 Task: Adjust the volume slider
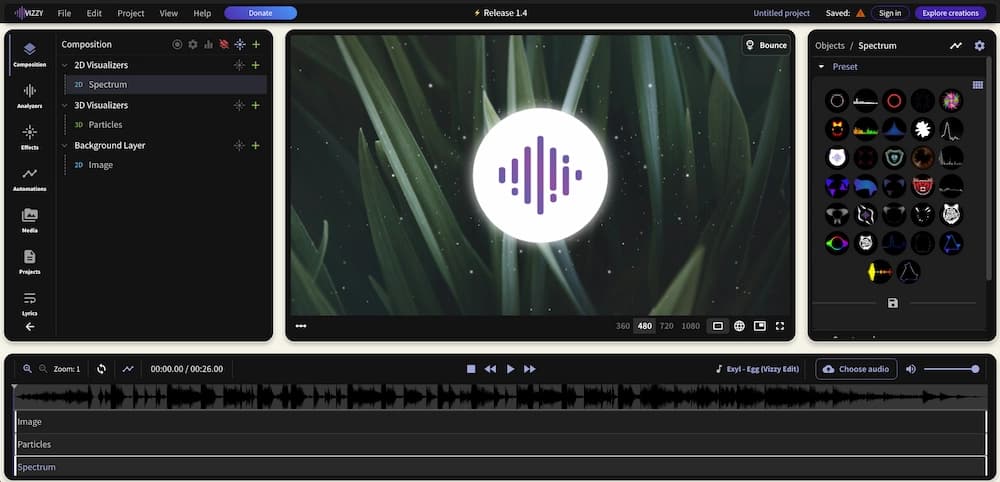point(952,369)
